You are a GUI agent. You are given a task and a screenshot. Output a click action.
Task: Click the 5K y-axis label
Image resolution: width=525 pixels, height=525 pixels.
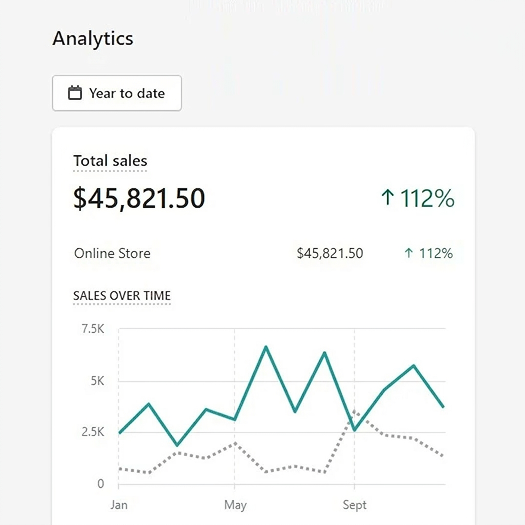(97, 381)
